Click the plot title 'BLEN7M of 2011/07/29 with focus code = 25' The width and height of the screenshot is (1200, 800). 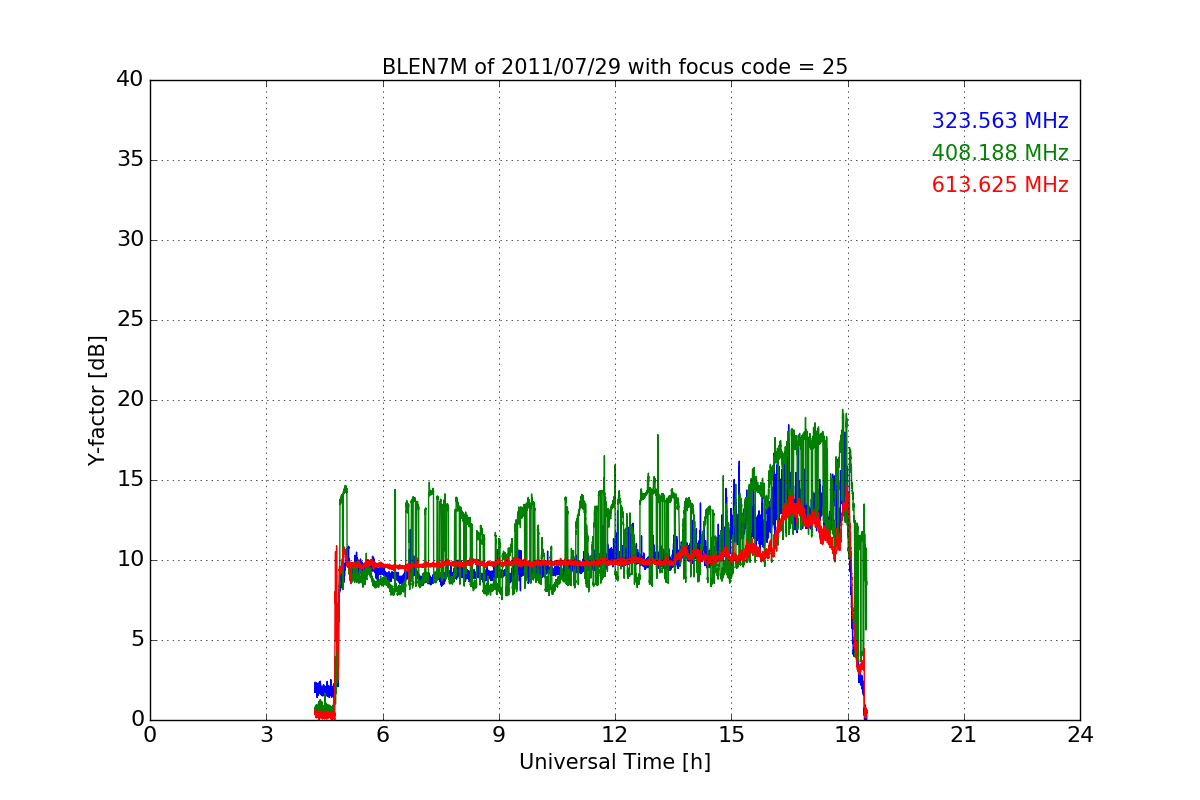tap(615, 67)
